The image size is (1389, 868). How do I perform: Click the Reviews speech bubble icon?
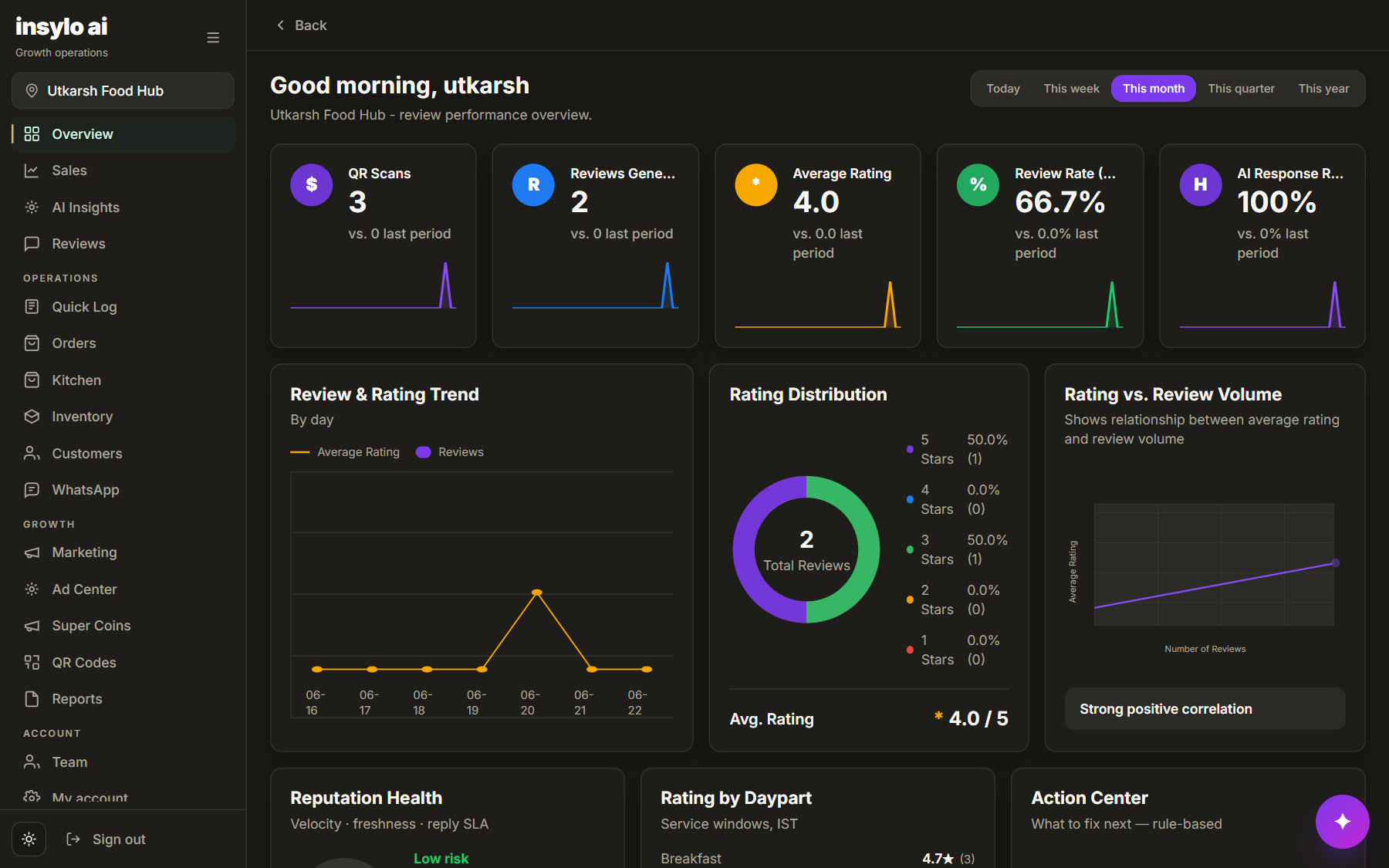click(32, 244)
